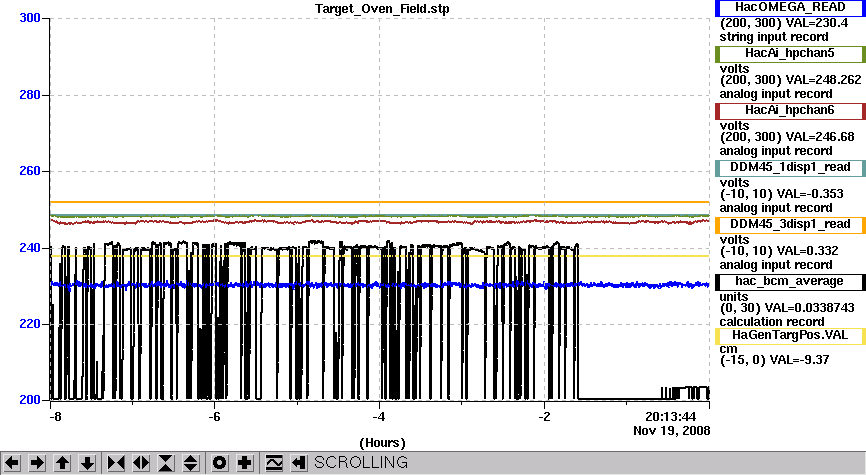The width and height of the screenshot is (866, 475).
Task: Click the -6 label on the time axis
Action: click(x=214, y=416)
